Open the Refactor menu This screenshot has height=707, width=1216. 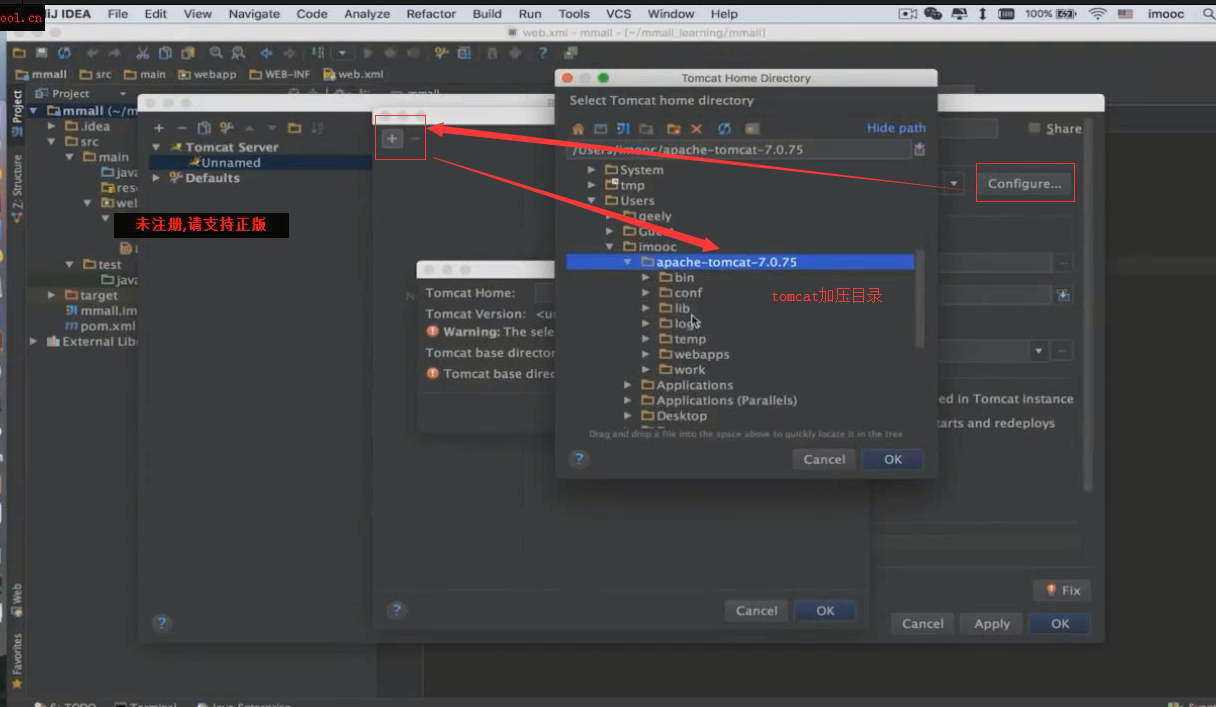(431, 14)
